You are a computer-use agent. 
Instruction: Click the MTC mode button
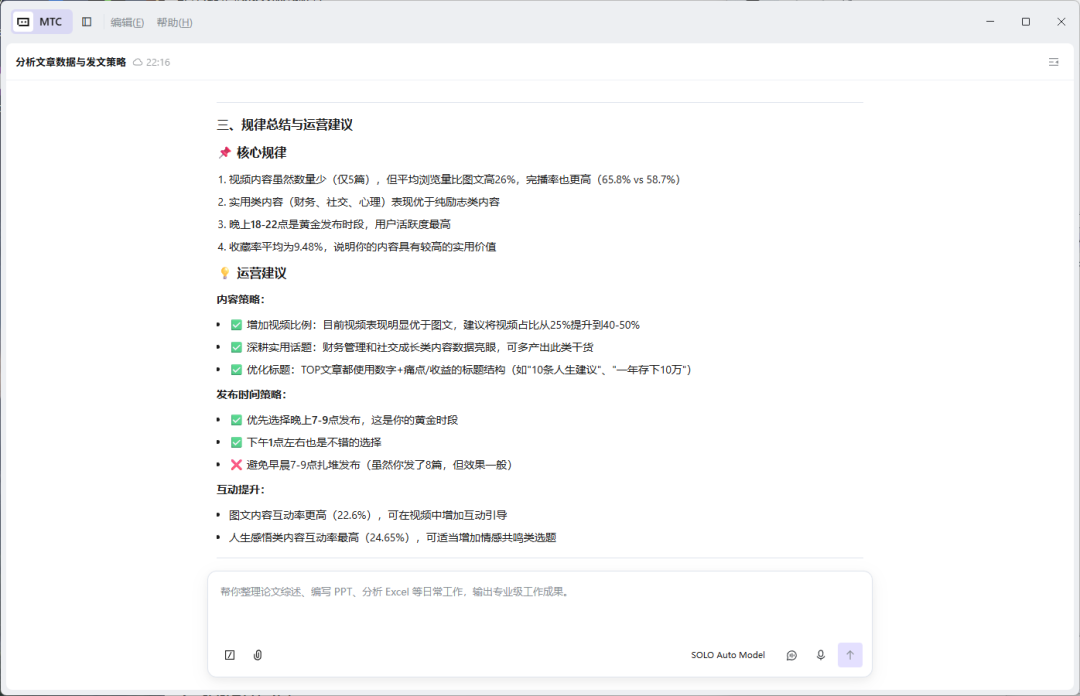pos(41,22)
